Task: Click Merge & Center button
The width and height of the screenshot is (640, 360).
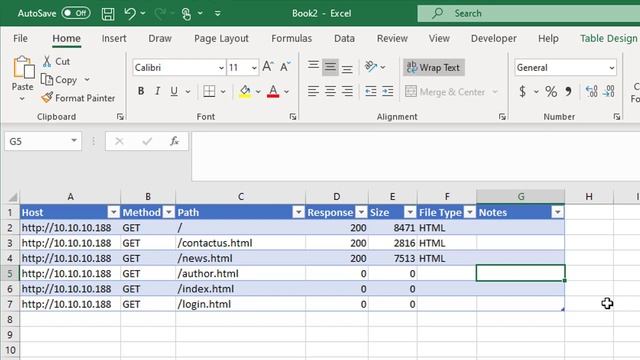Action: coord(445,92)
